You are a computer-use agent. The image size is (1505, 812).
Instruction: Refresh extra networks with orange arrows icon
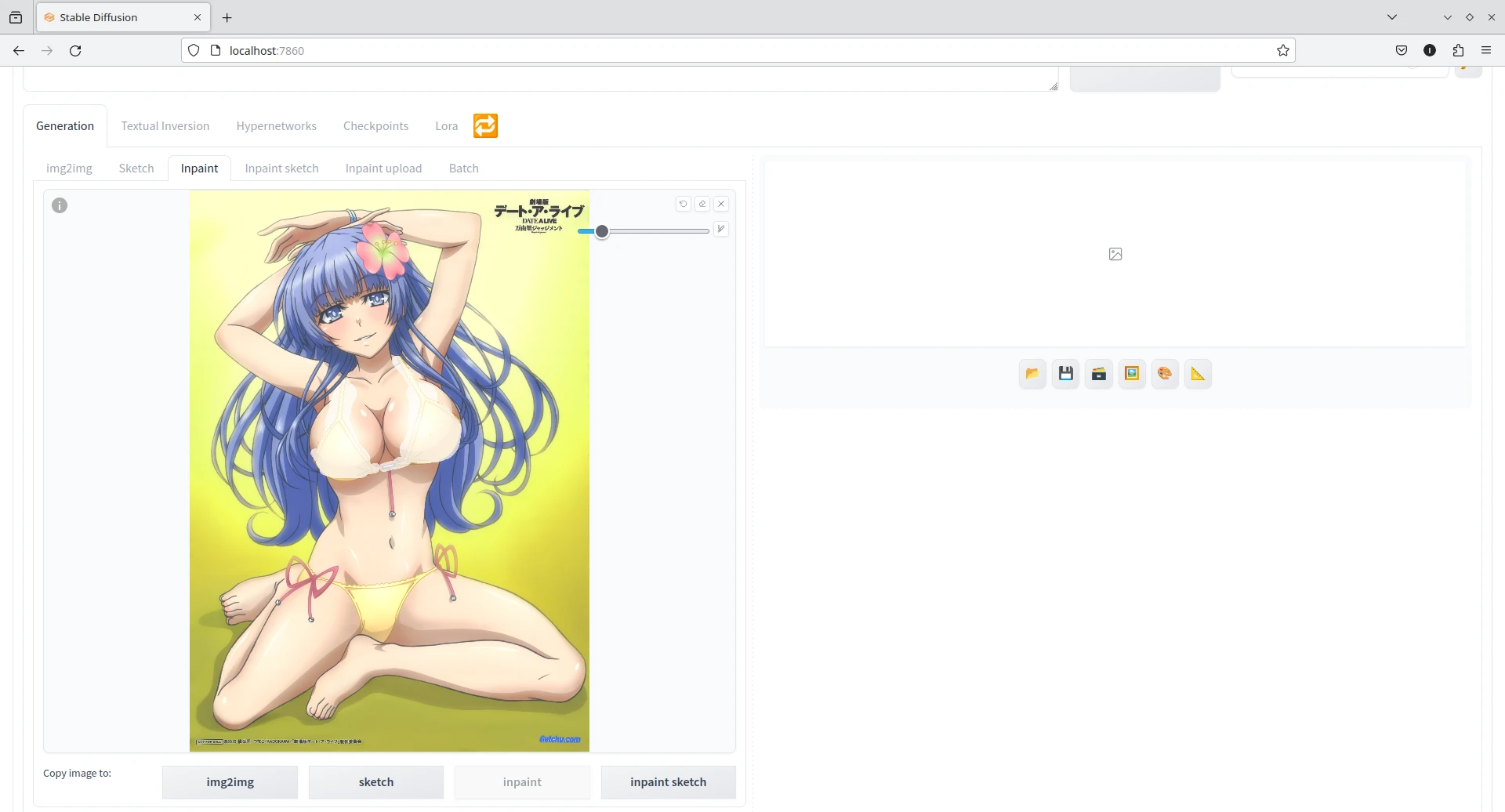pyautogui.click(x=485, y=125)
